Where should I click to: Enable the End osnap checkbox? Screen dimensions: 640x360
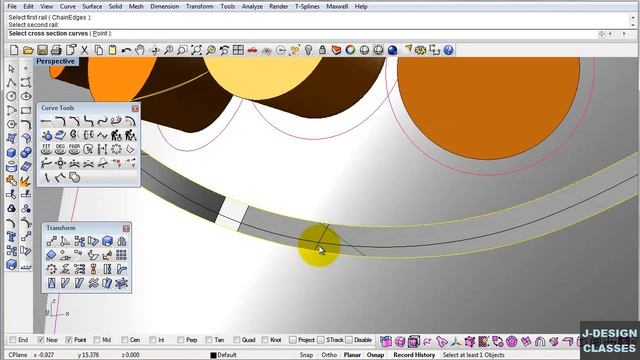(x=13, y=340)
